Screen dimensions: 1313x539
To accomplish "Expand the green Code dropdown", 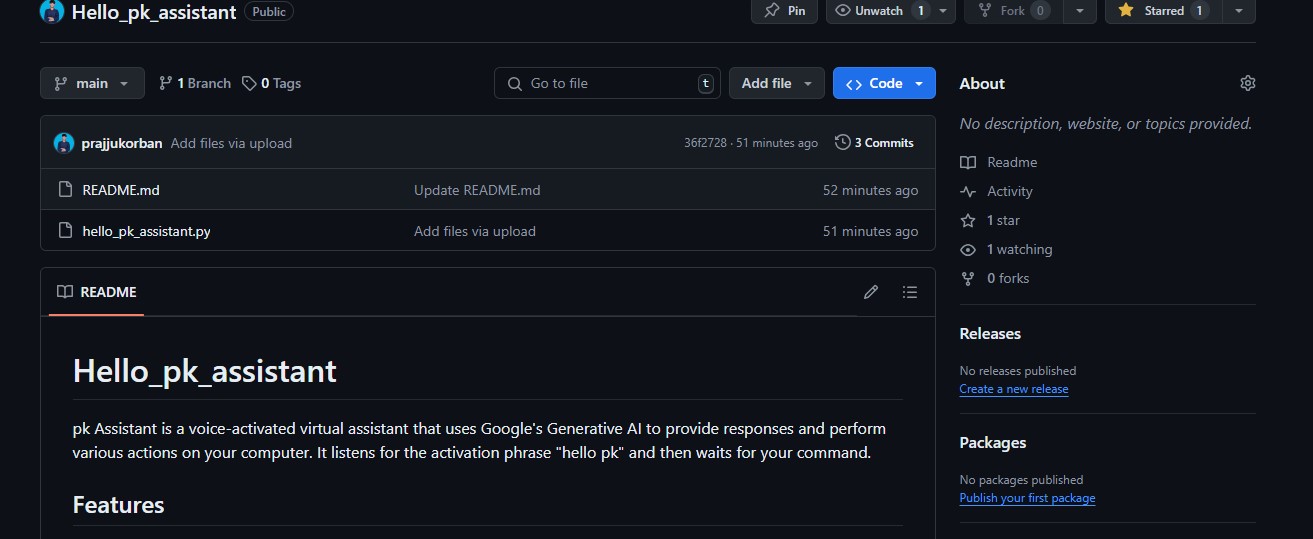I will [x=884, y=83].
